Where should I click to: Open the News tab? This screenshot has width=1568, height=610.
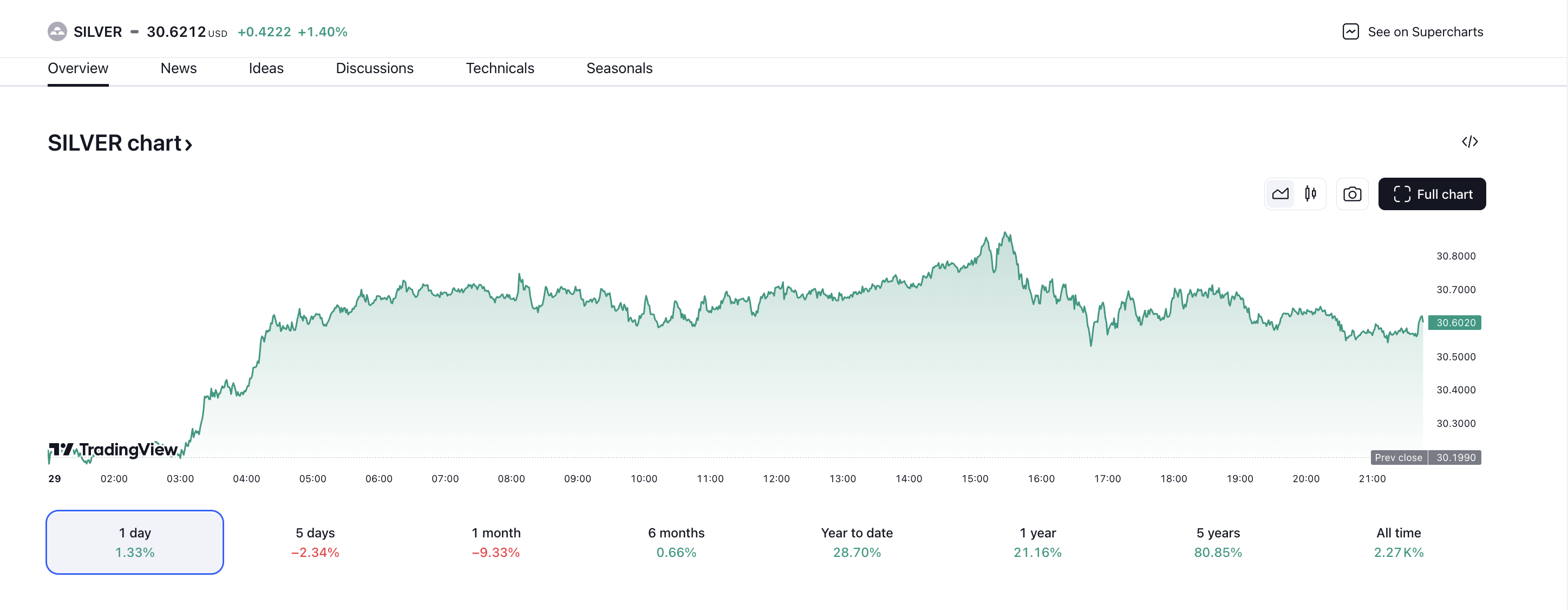[x=178, y=68]
